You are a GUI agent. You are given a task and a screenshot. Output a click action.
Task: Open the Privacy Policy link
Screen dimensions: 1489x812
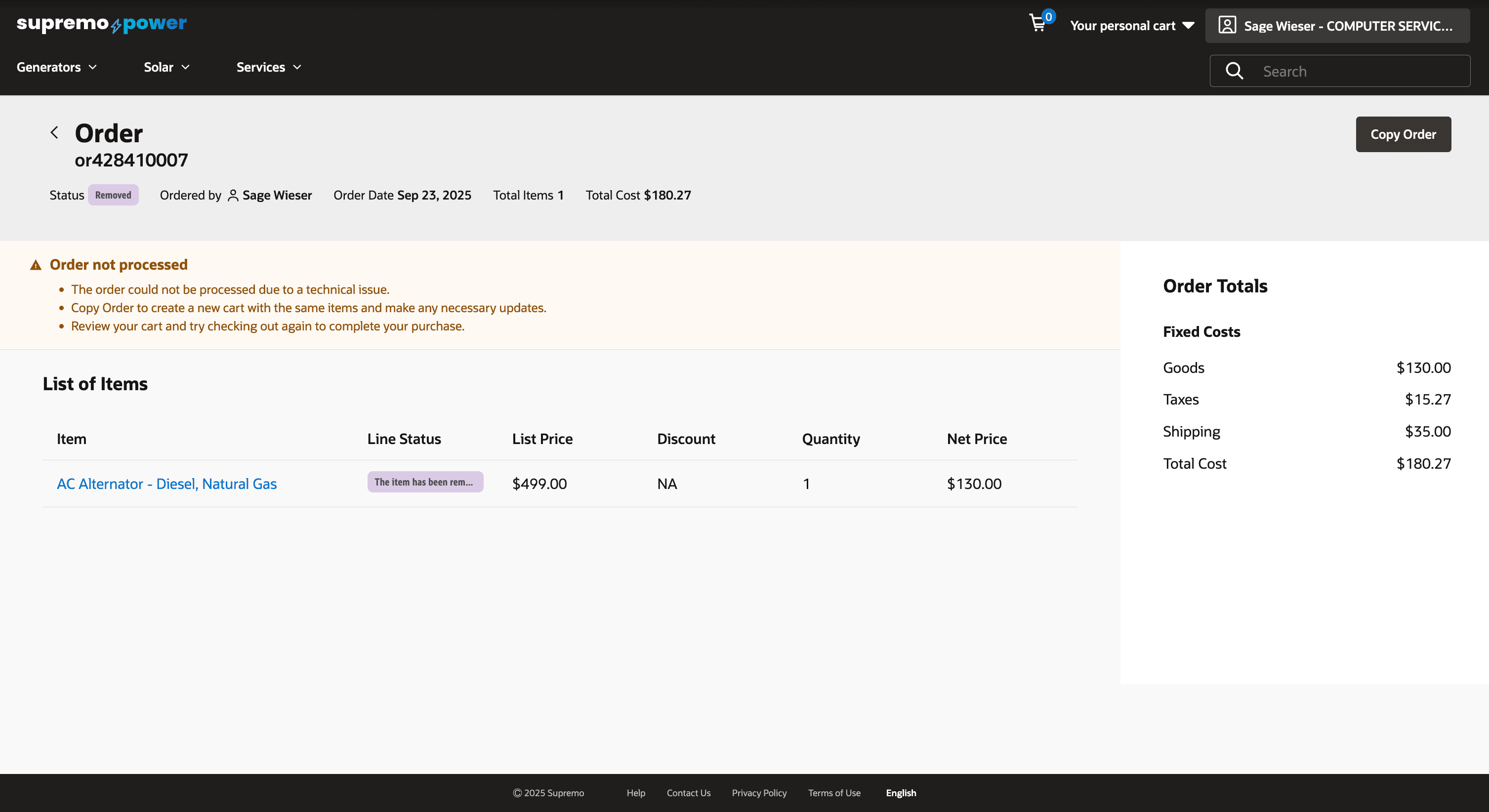coord(759,793)
